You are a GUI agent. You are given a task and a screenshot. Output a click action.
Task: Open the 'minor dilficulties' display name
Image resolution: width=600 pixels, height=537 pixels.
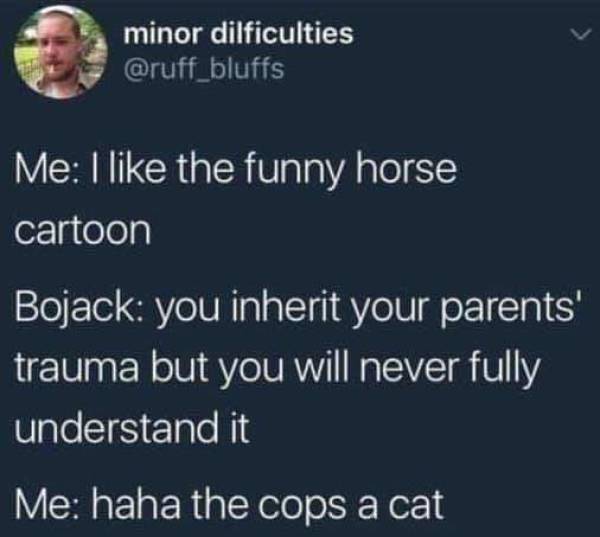pos(238,34)
